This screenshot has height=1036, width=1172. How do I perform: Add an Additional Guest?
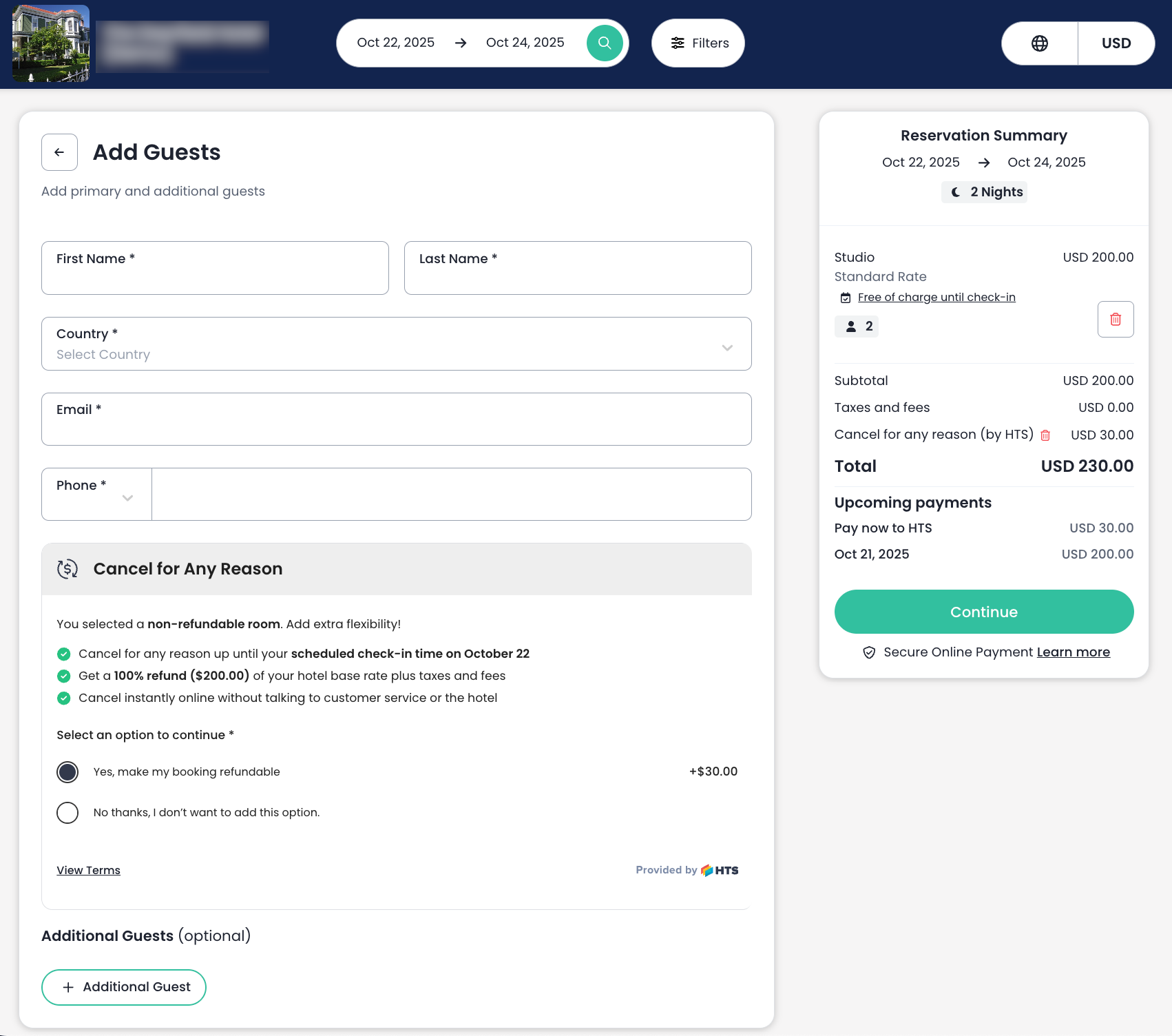click(124, 987)
